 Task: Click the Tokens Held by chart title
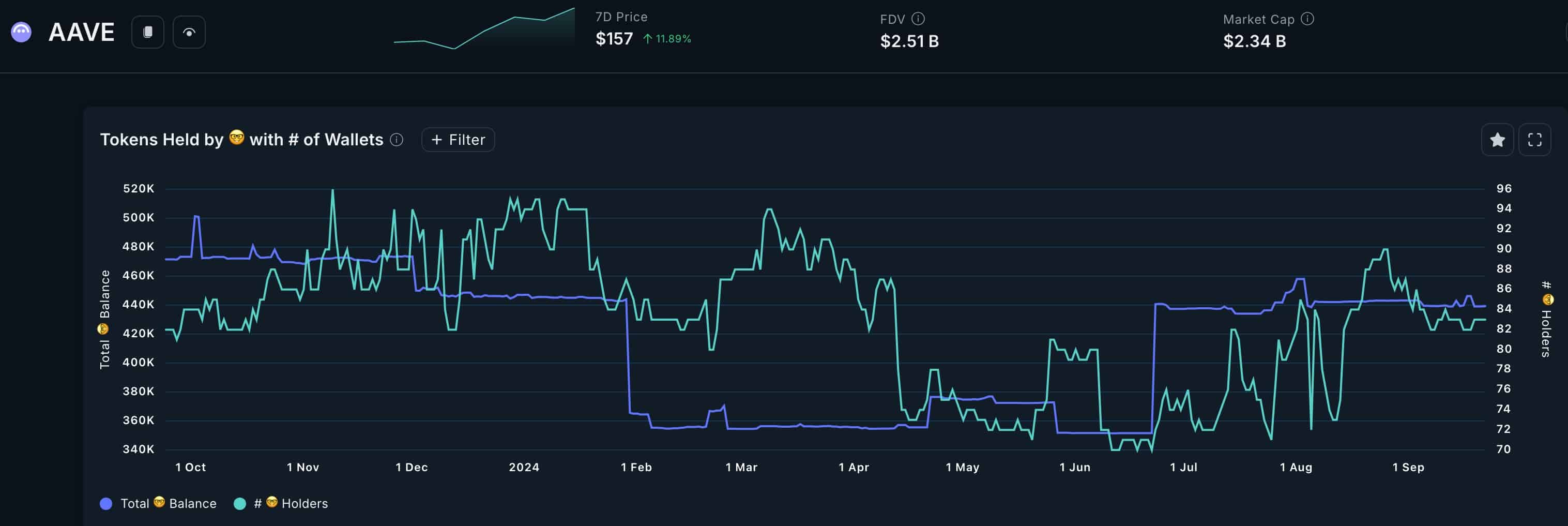pos(241,140)
